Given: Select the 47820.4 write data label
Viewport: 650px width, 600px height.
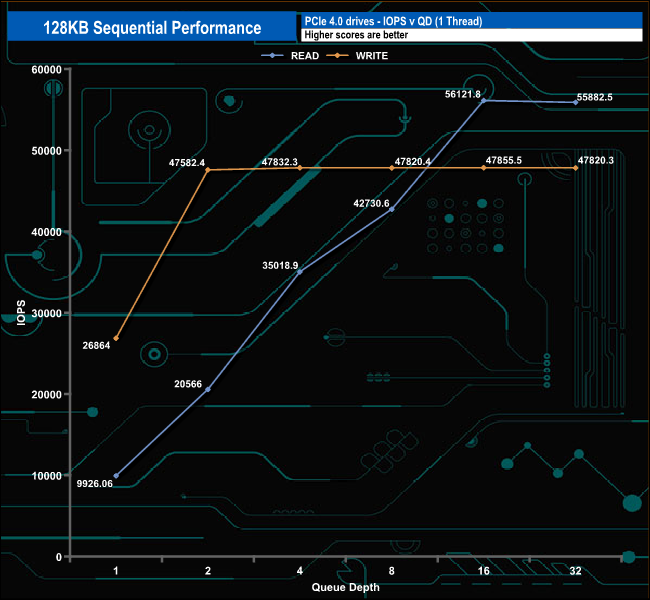Looking at the screenshot, I should [x=412, y=161].
